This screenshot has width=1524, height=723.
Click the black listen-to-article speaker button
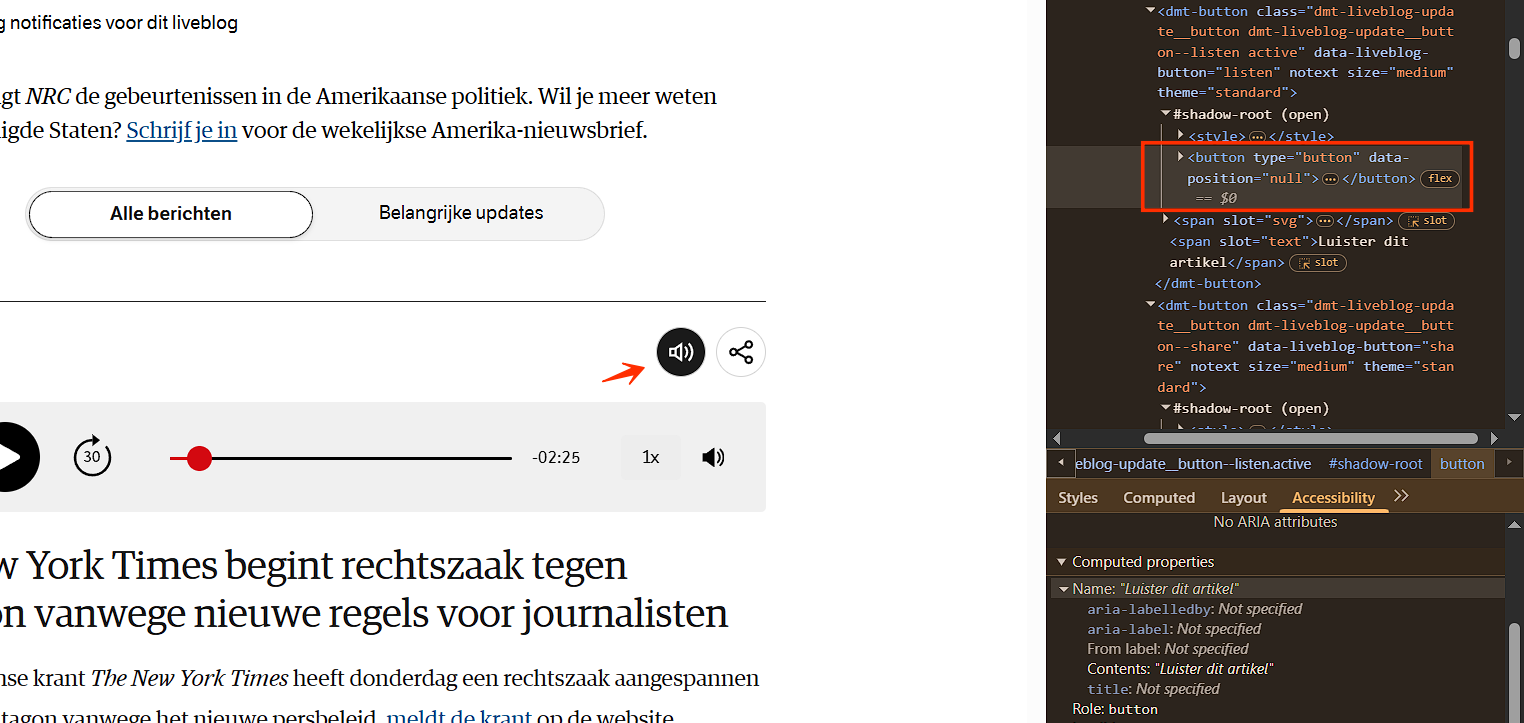(680, 352)
